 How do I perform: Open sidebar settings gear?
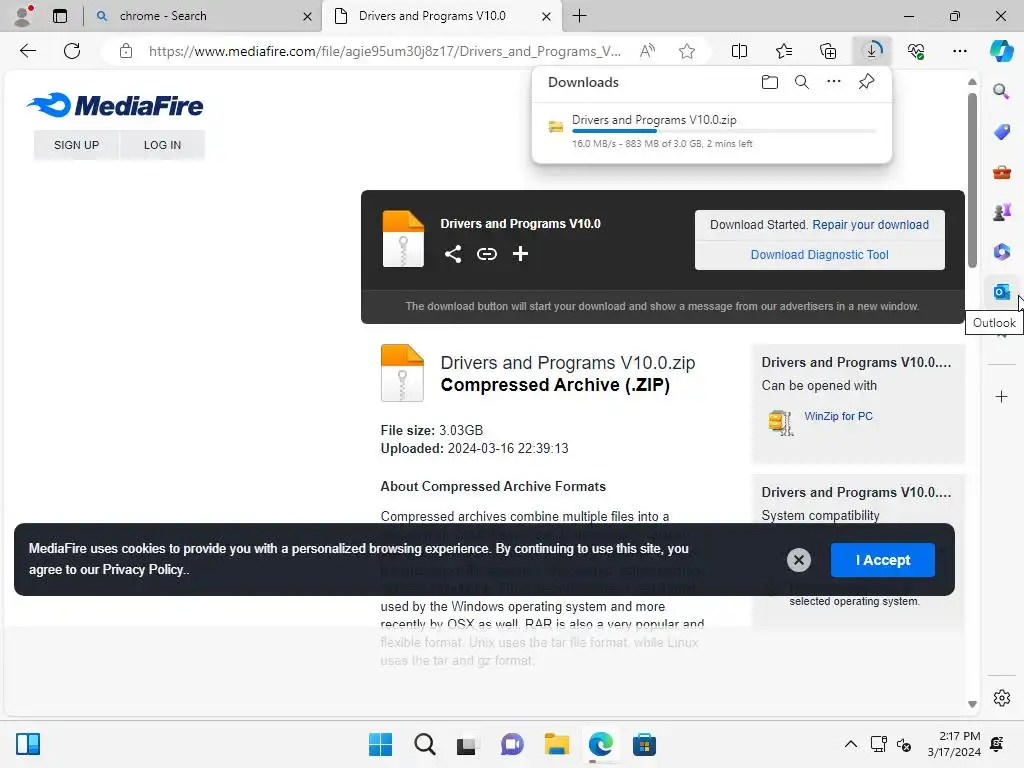(x=1001, y=698)
